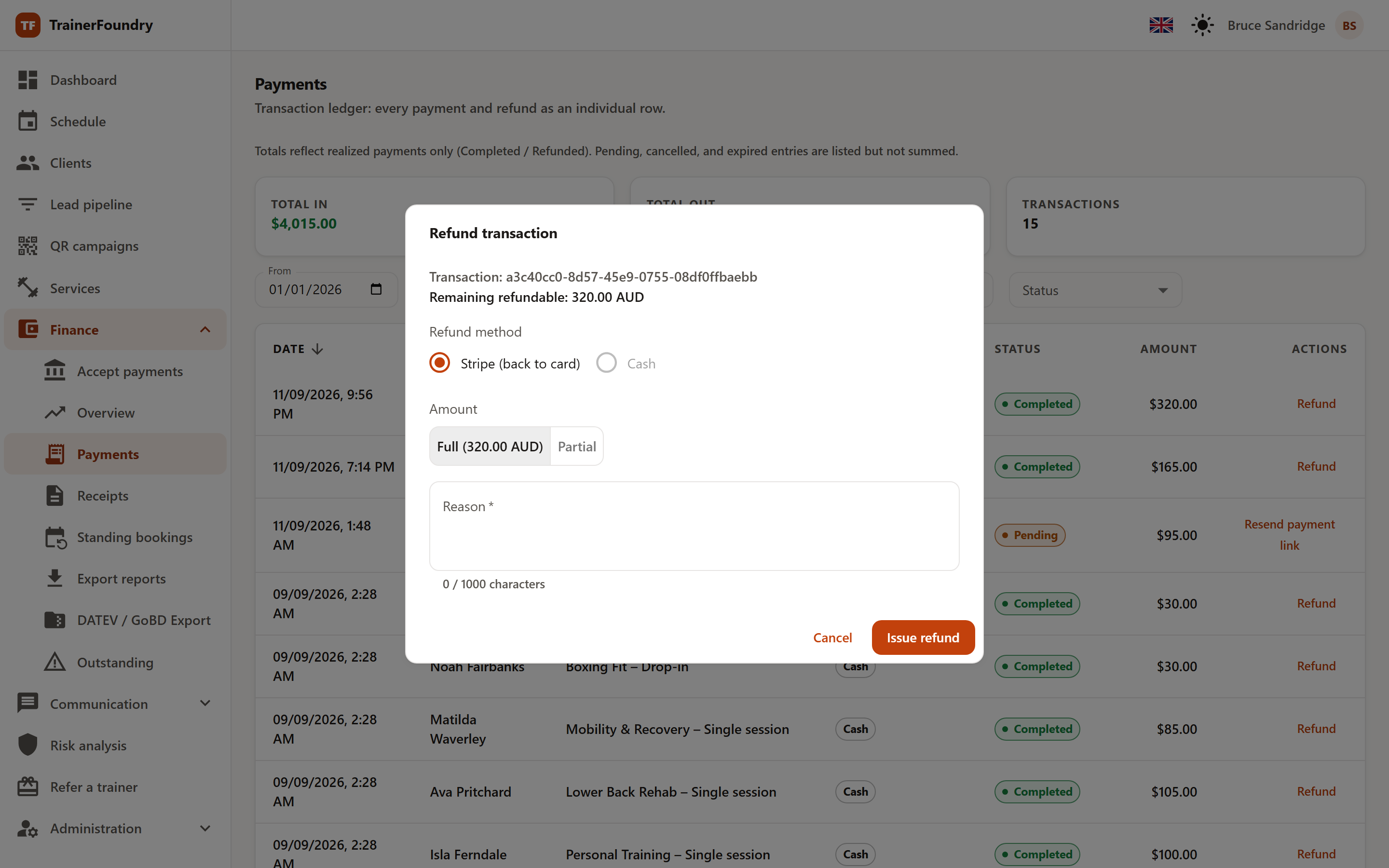Go to Lead pipeline menu item
1389x868 pixels.
click(115, 204)
